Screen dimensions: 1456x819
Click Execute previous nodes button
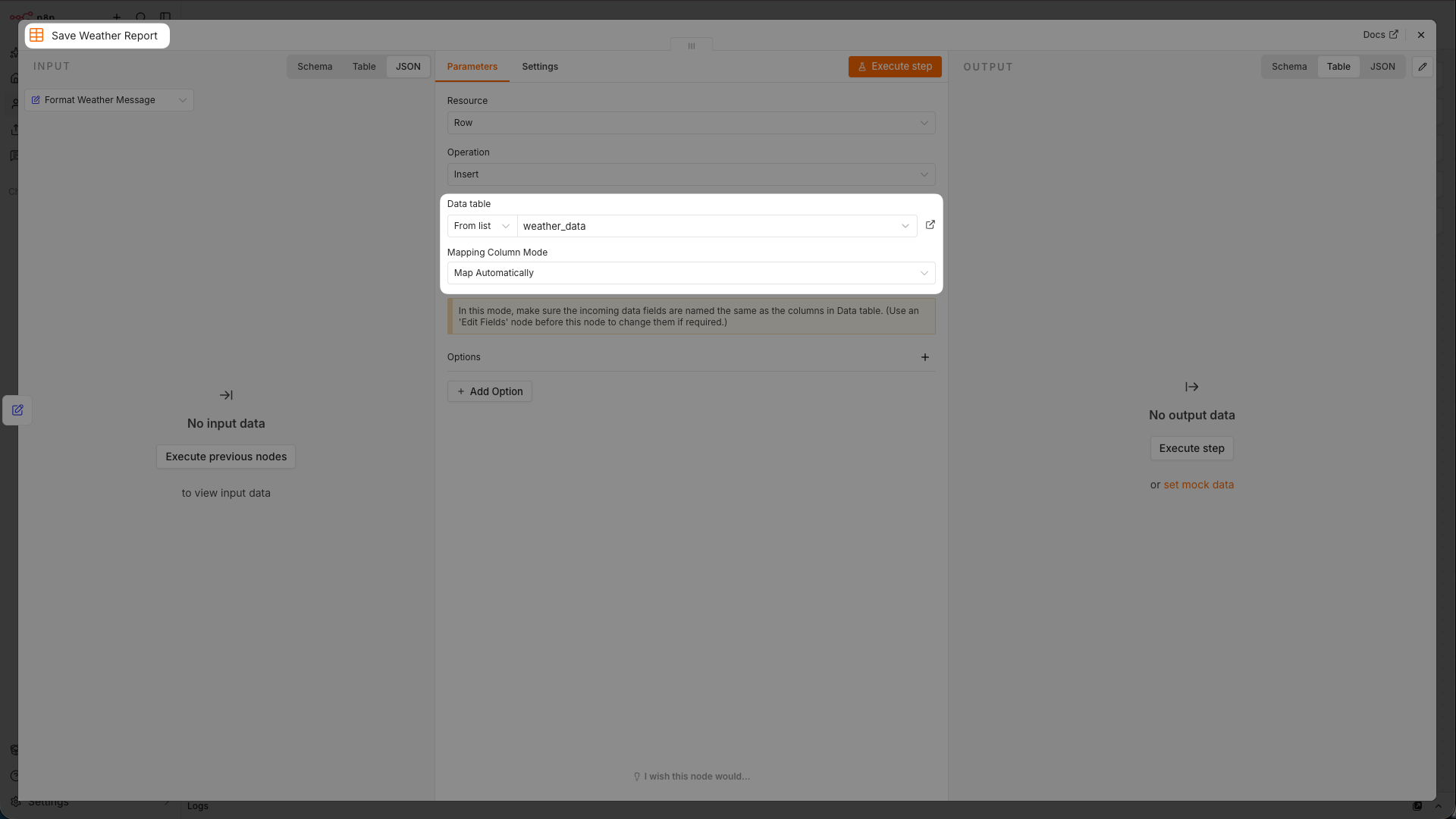pos(226,457)
